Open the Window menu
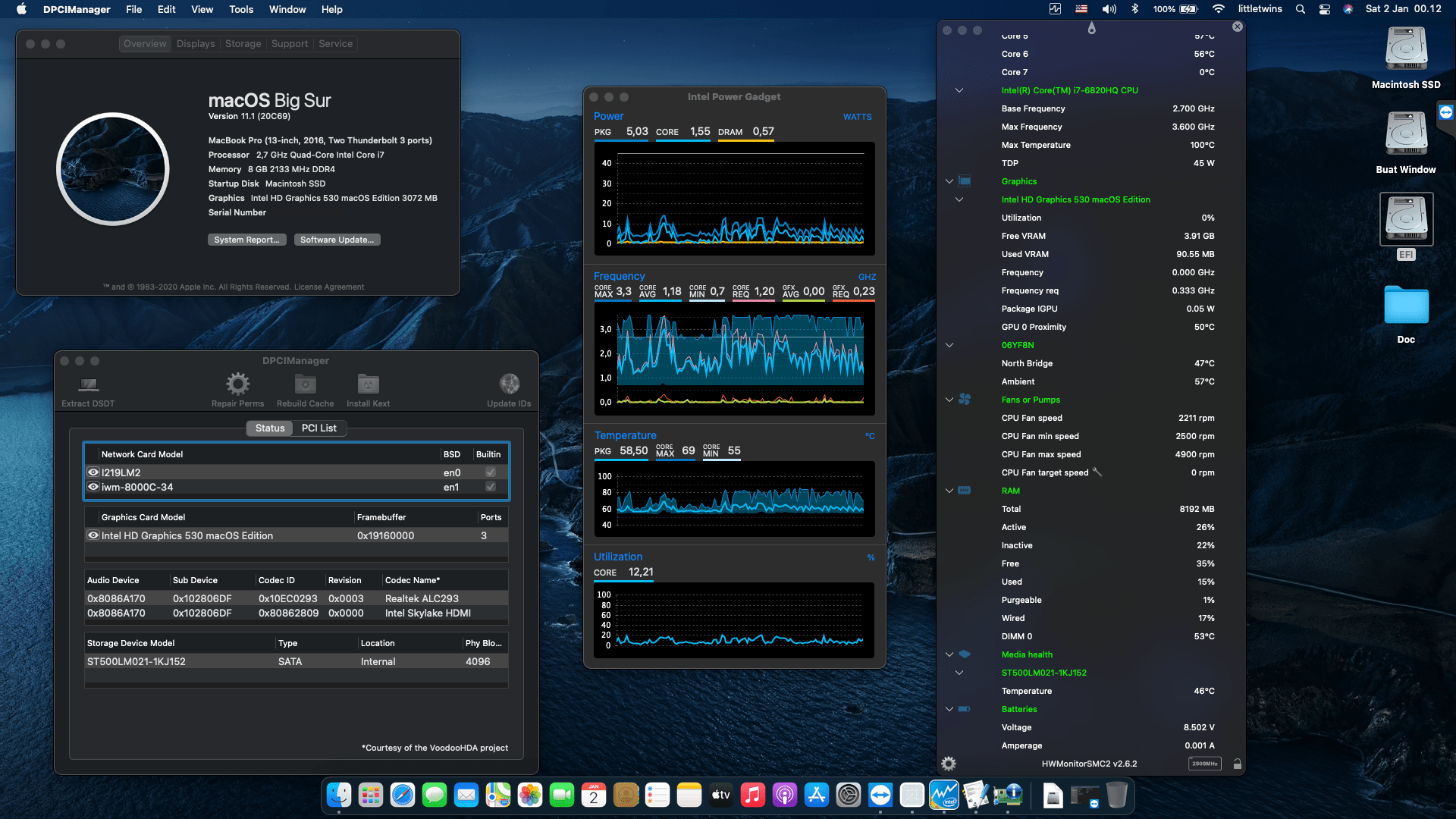This screenshot has width=1456, height=819. pos(287,9)
